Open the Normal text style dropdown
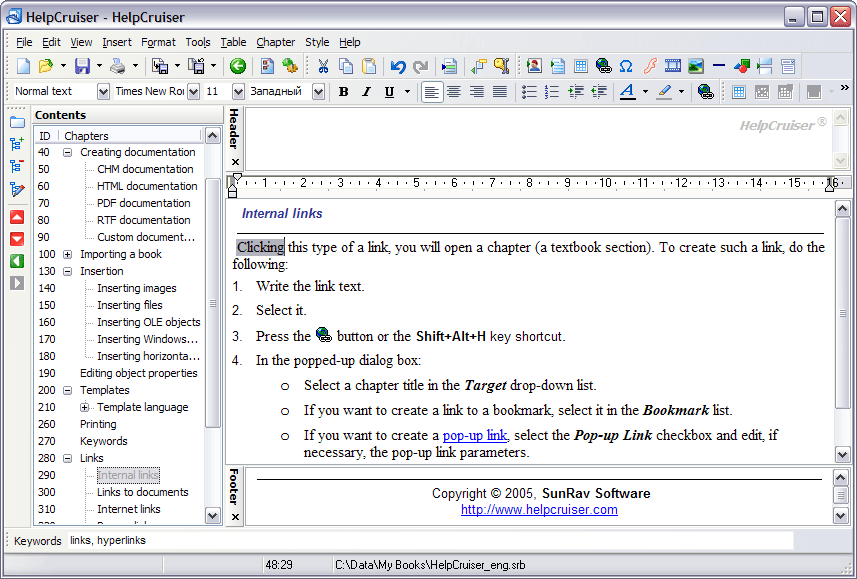 click(103, 92)
